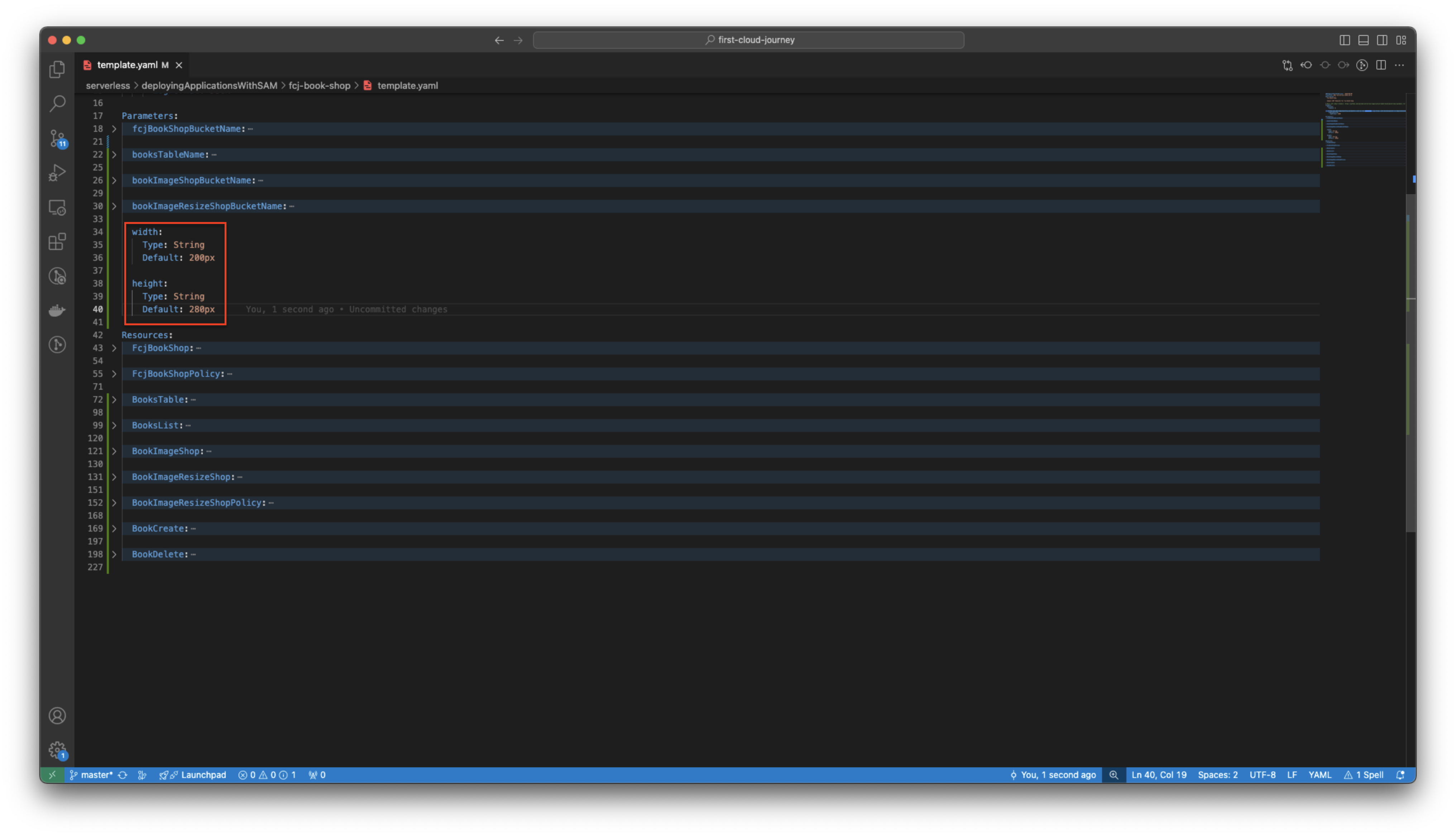Open the Docker view in activity bar
The height and width of the screenshot is (836, 1456).
(57, 311)
